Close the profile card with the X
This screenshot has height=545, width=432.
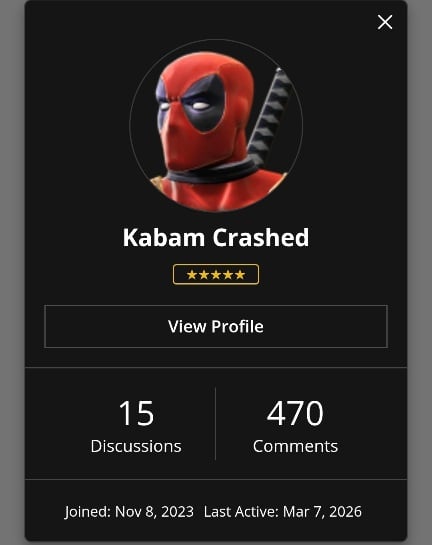pyautogui.click(x=385, y=22)
